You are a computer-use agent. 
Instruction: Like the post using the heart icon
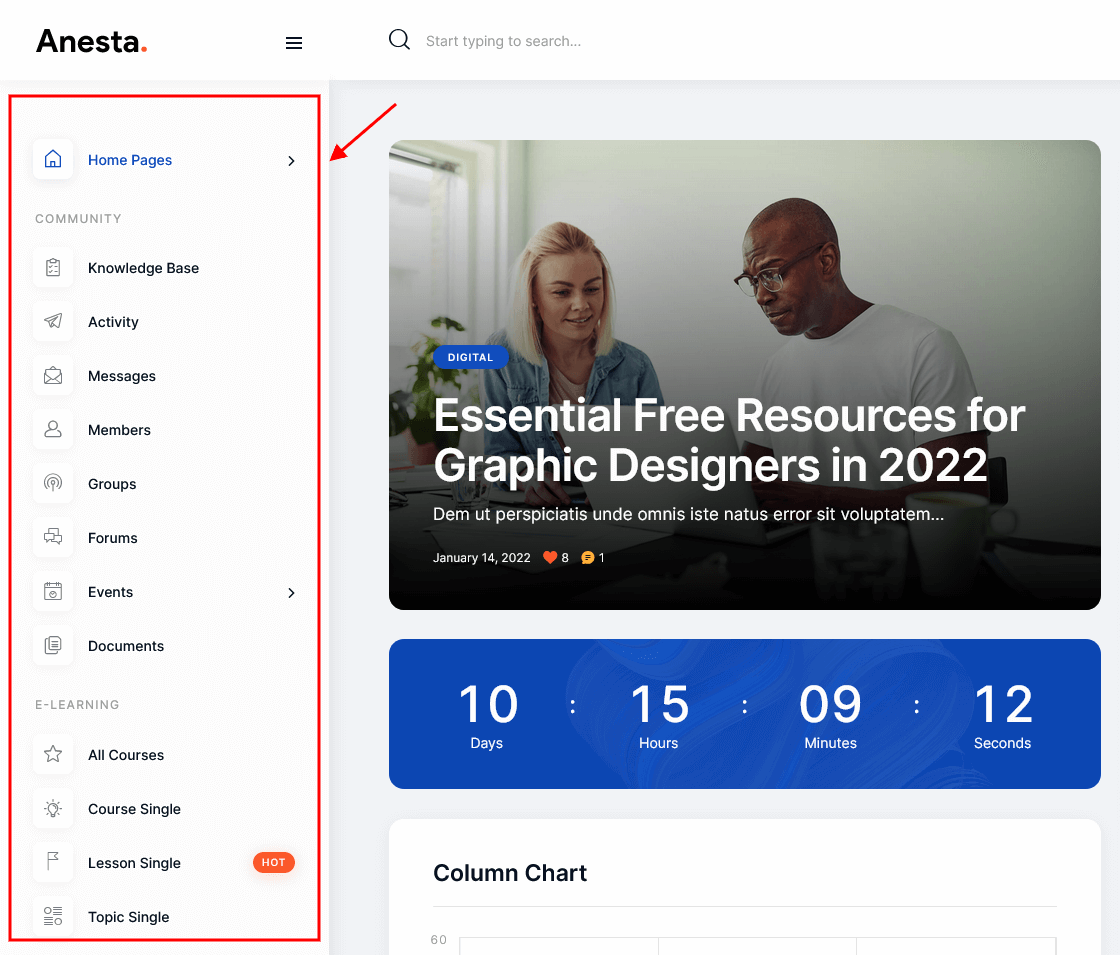pyautogui.click(x=549, y=558)
